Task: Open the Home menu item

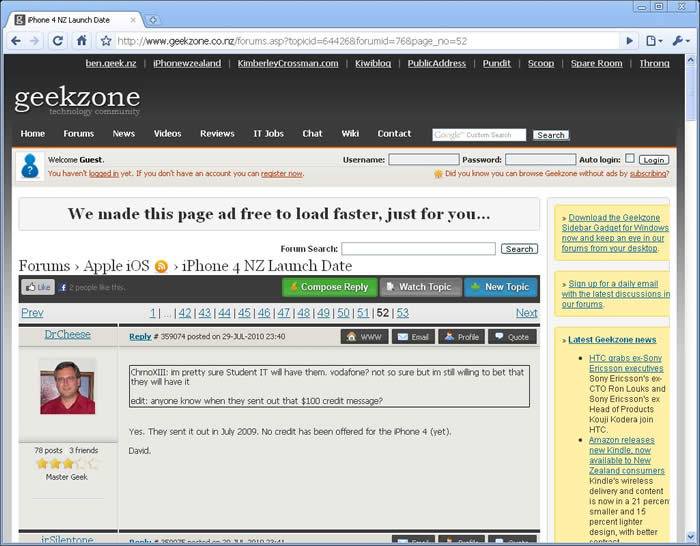Action: click(x=33, y=133)
